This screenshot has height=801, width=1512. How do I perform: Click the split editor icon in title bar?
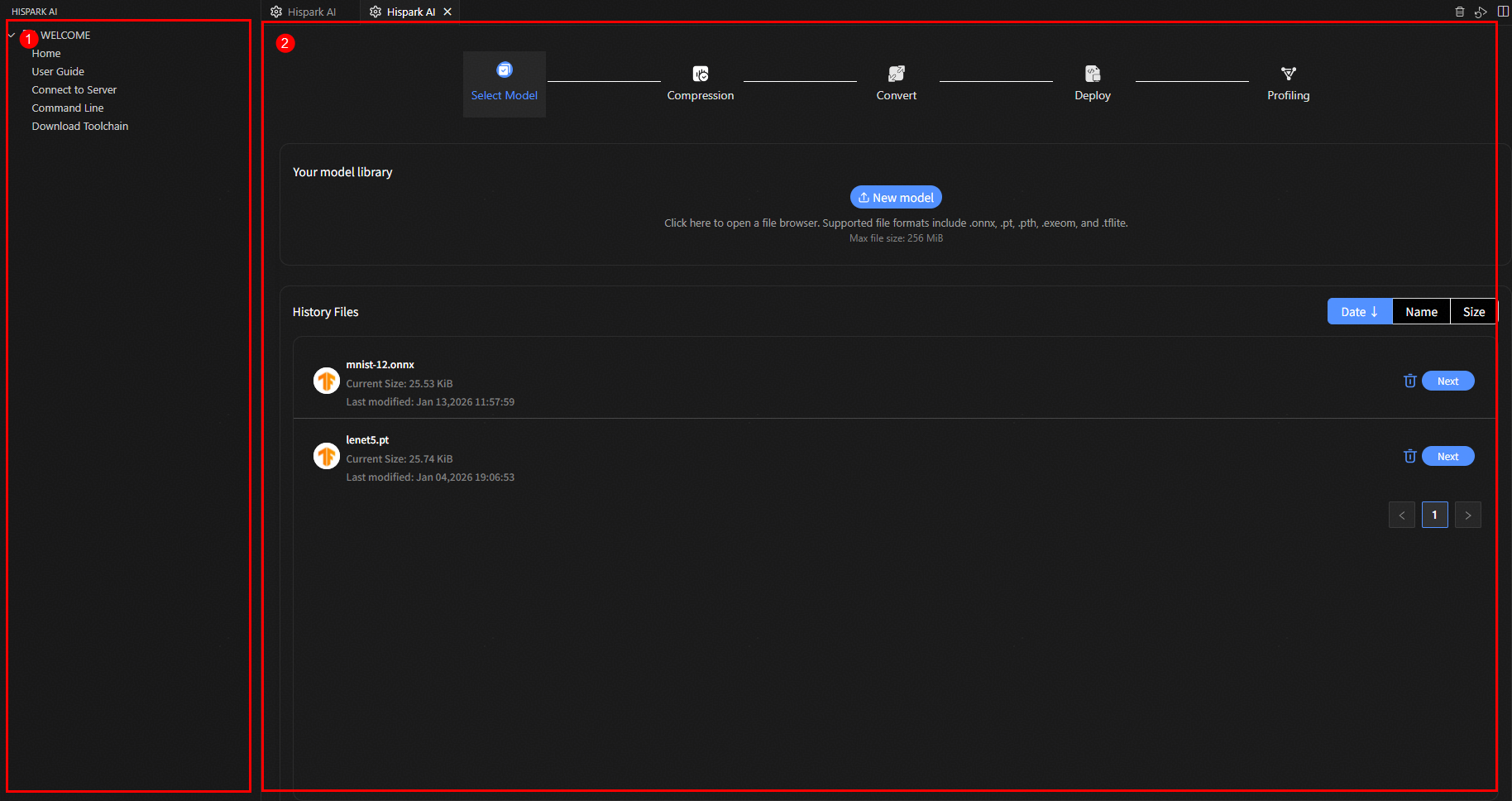pyautogui.click(x=1503, y=12)
